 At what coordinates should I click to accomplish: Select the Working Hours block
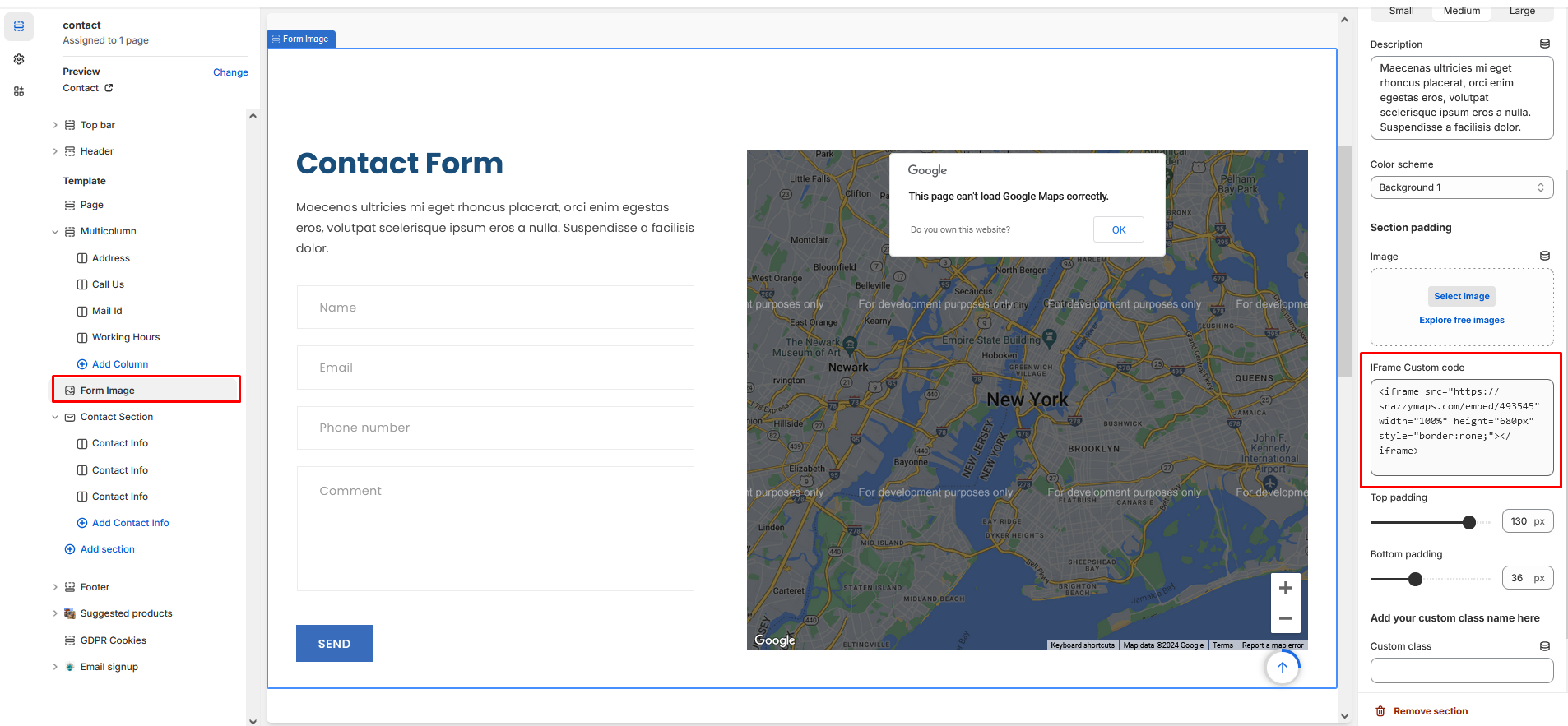coord(126,337)
